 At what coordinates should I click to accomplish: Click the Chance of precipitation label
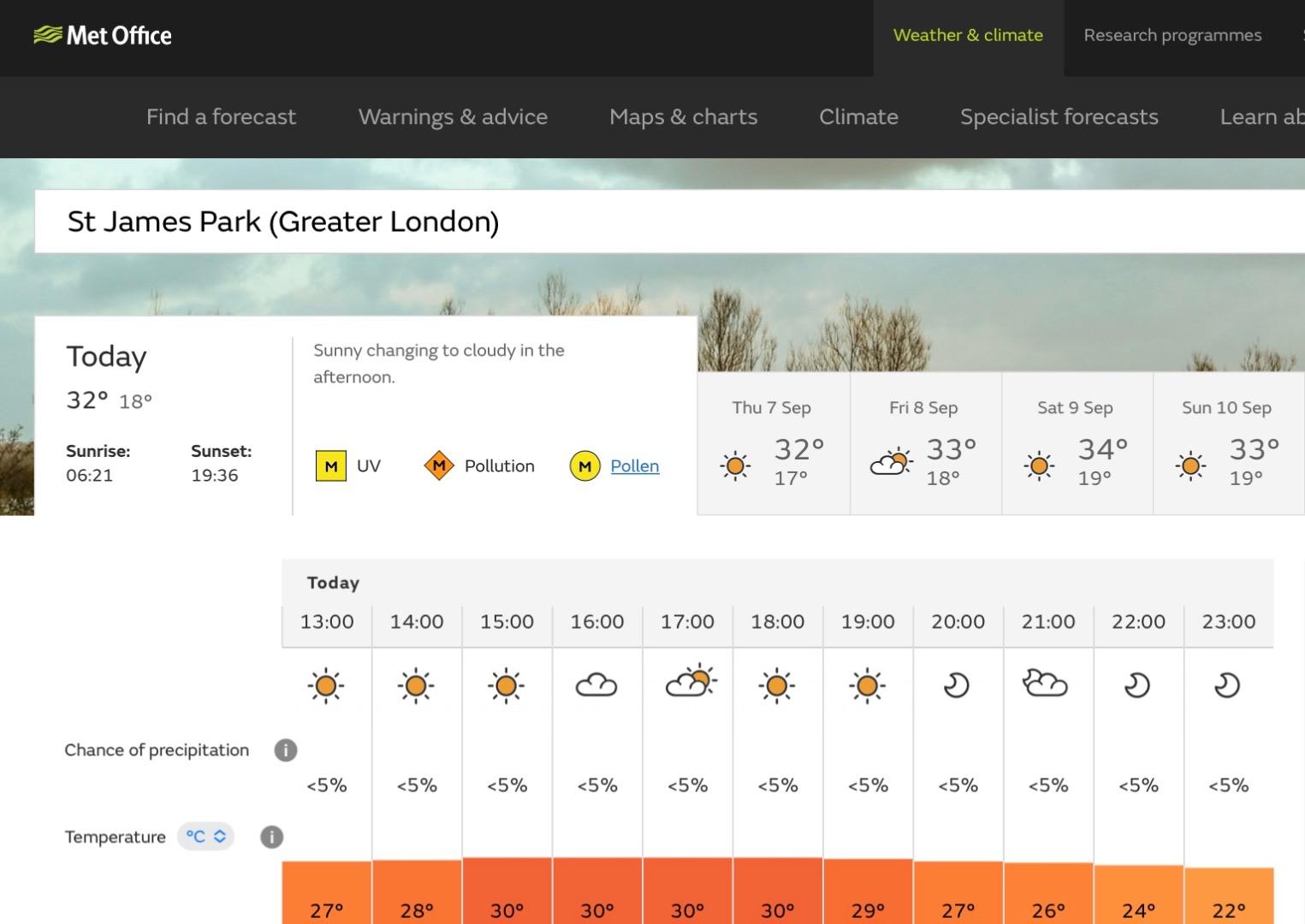157,750
